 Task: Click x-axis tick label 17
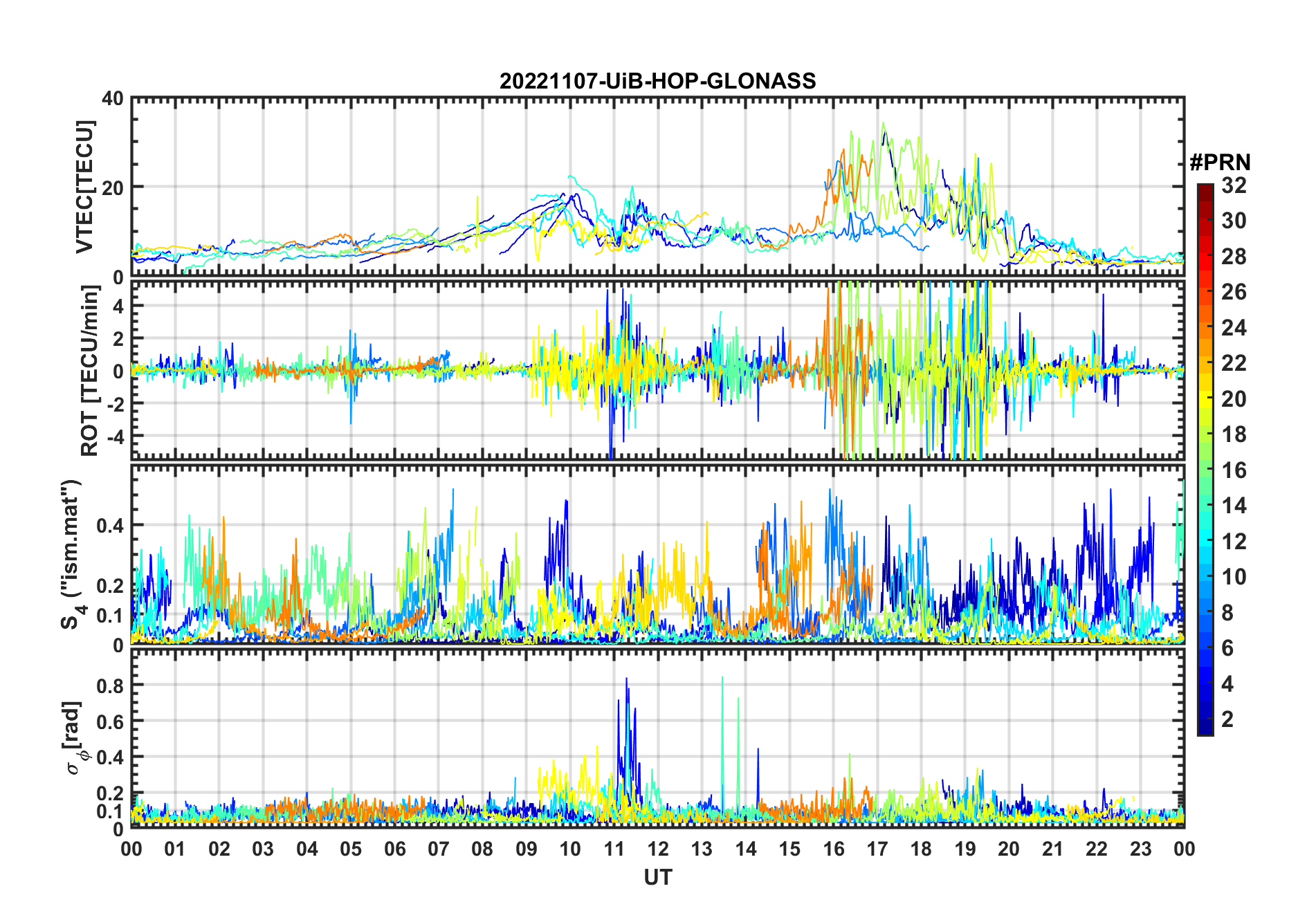877,849
